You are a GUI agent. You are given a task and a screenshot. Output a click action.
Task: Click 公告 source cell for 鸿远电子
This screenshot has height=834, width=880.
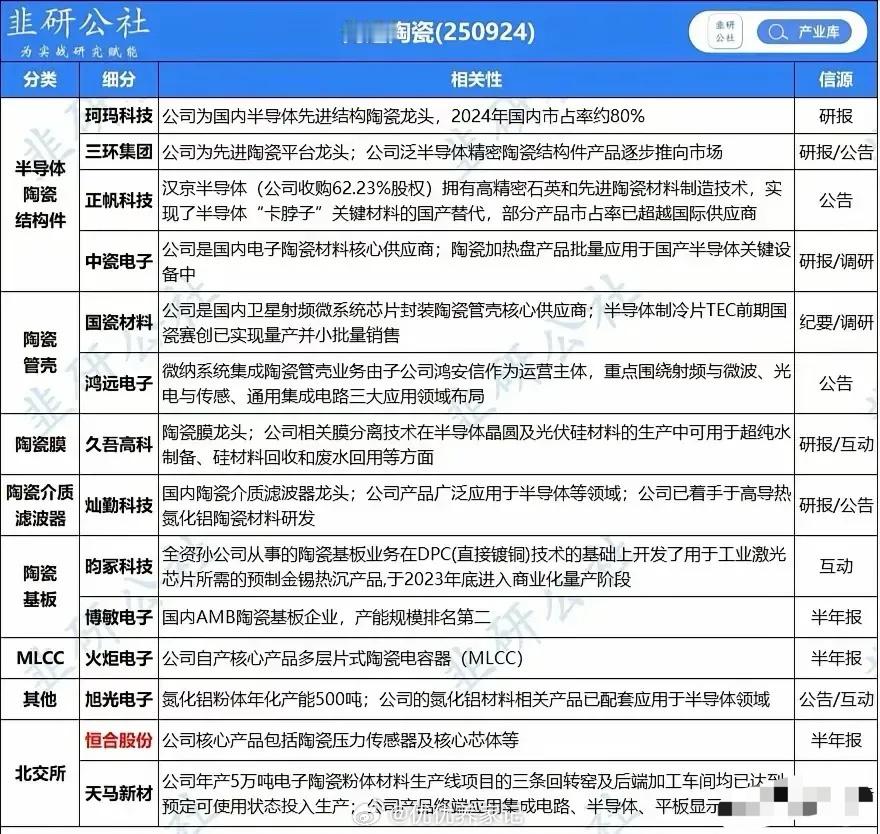click(836, 383)
